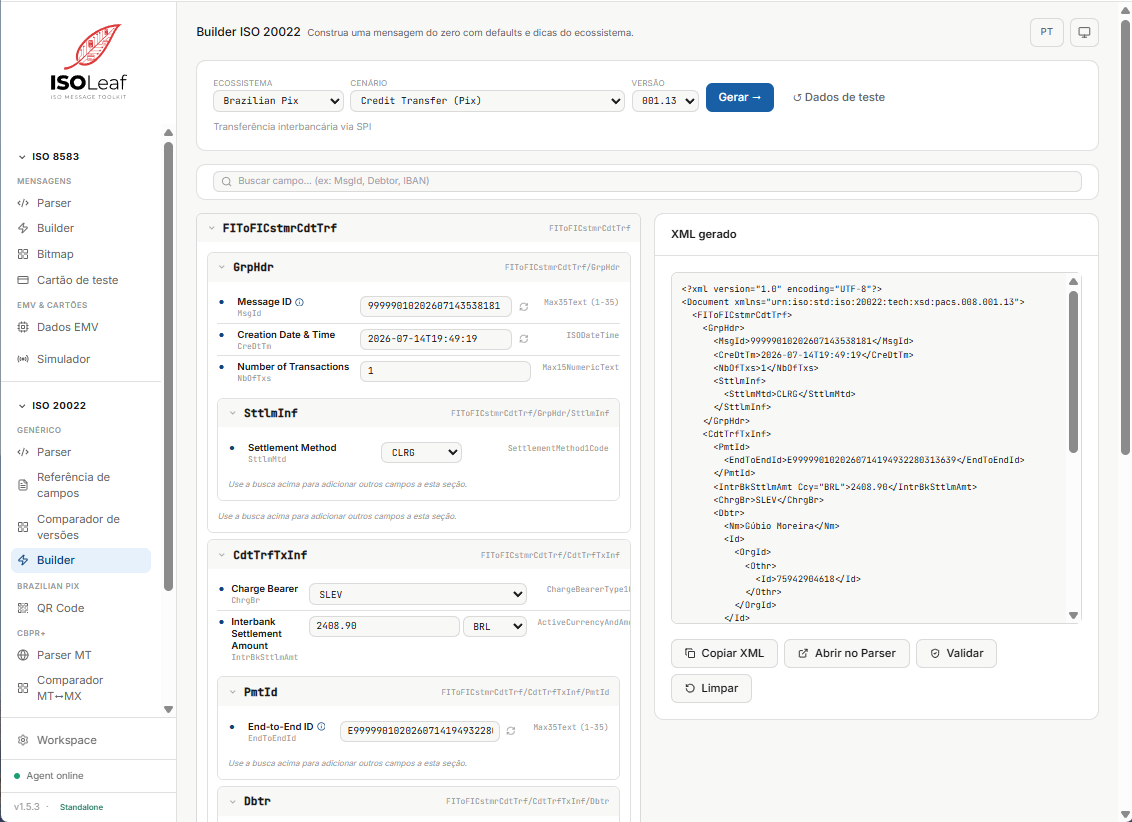Viewport: 1132px width, 822px height.
Task: Open Comparador de versões
Action: point(81,527)
